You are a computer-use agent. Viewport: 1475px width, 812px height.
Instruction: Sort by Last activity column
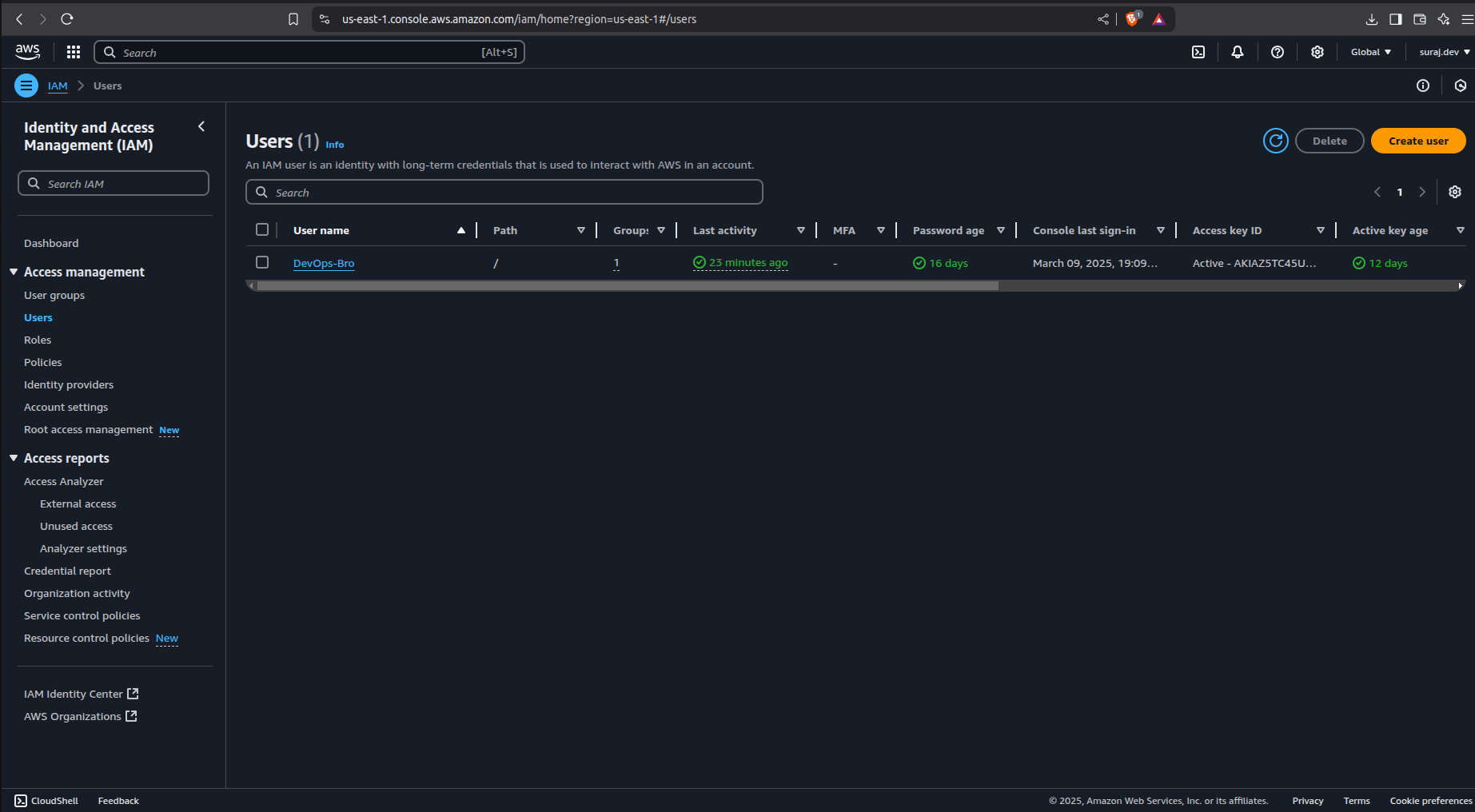801,230
